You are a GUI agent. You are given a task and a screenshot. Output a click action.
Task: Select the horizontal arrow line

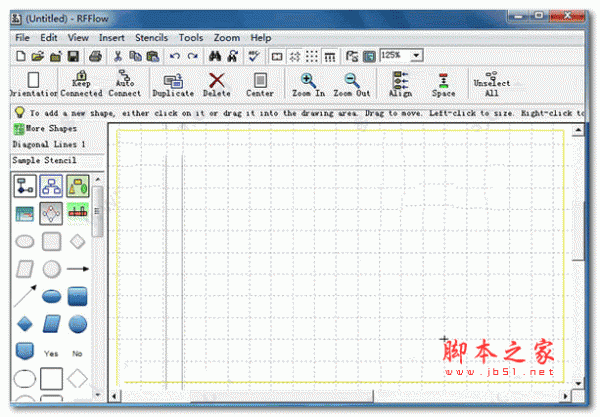78,269
